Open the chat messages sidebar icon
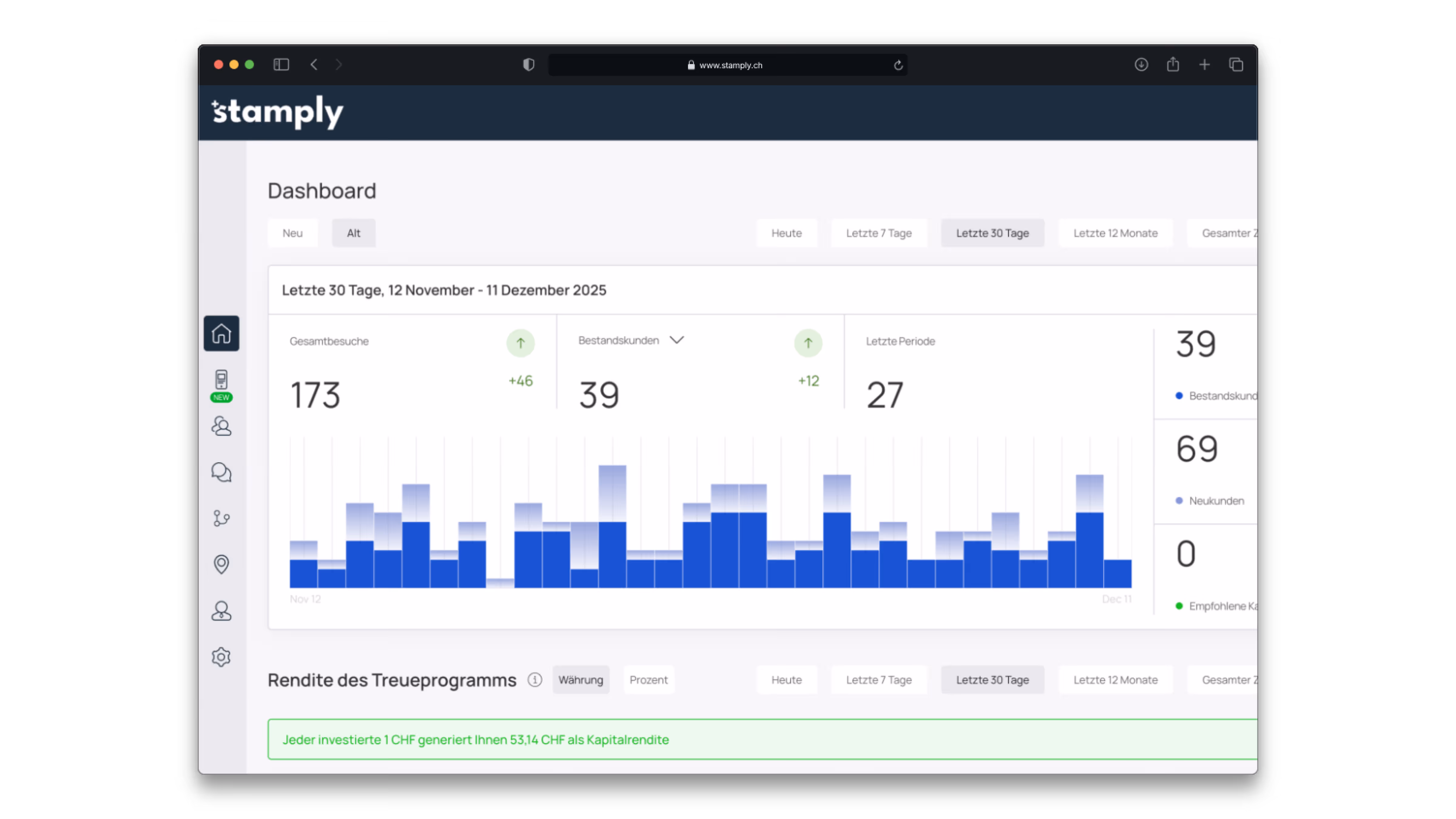The height and width of the screenshot is (819, 1456). click(221, 472)
